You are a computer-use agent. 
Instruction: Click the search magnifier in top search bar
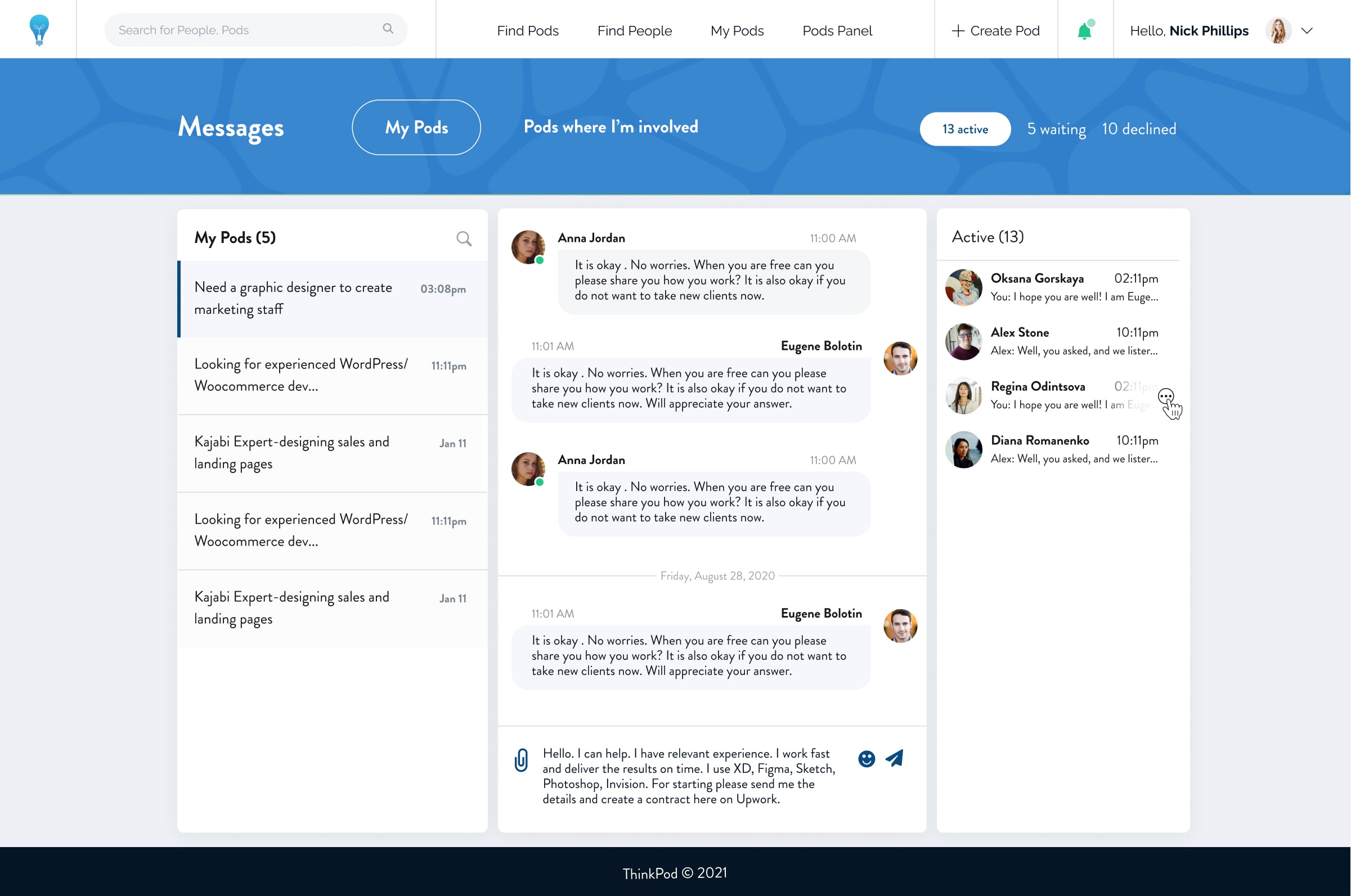click(388, 29)
